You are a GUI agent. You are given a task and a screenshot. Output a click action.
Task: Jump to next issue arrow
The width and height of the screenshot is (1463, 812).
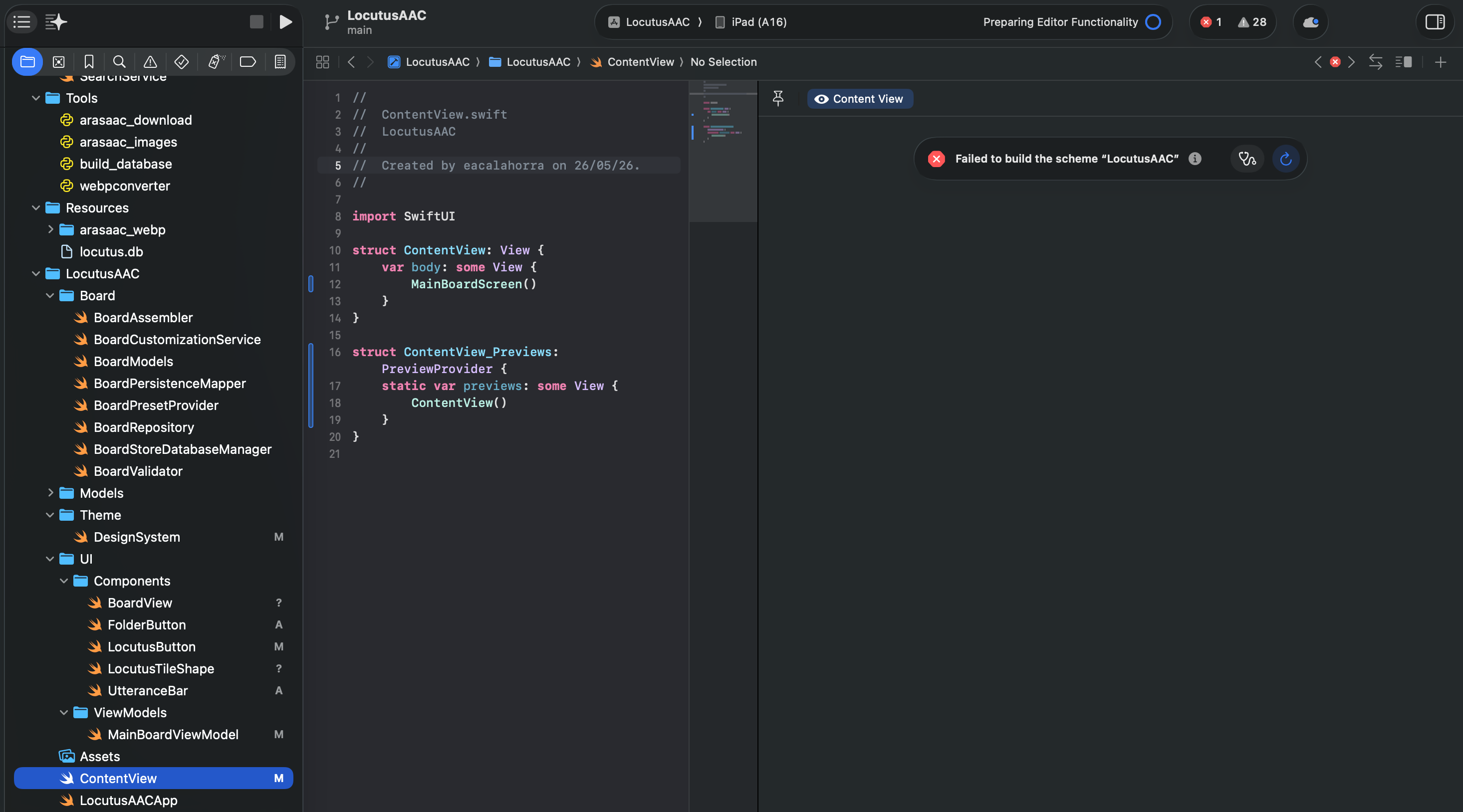coord(1352,62)
